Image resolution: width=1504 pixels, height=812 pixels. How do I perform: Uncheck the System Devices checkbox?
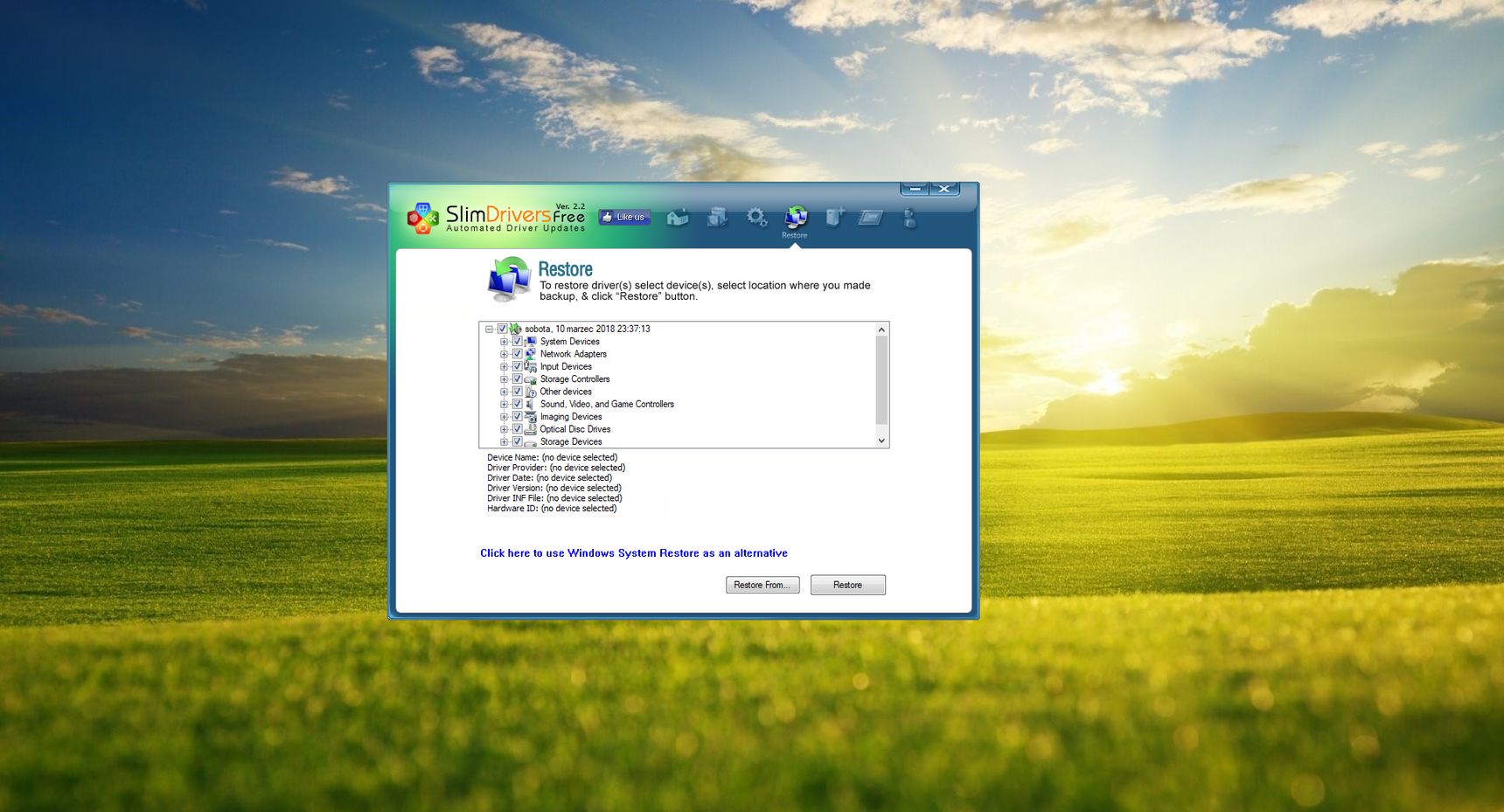pyautogui.click(x=517, y=342)
